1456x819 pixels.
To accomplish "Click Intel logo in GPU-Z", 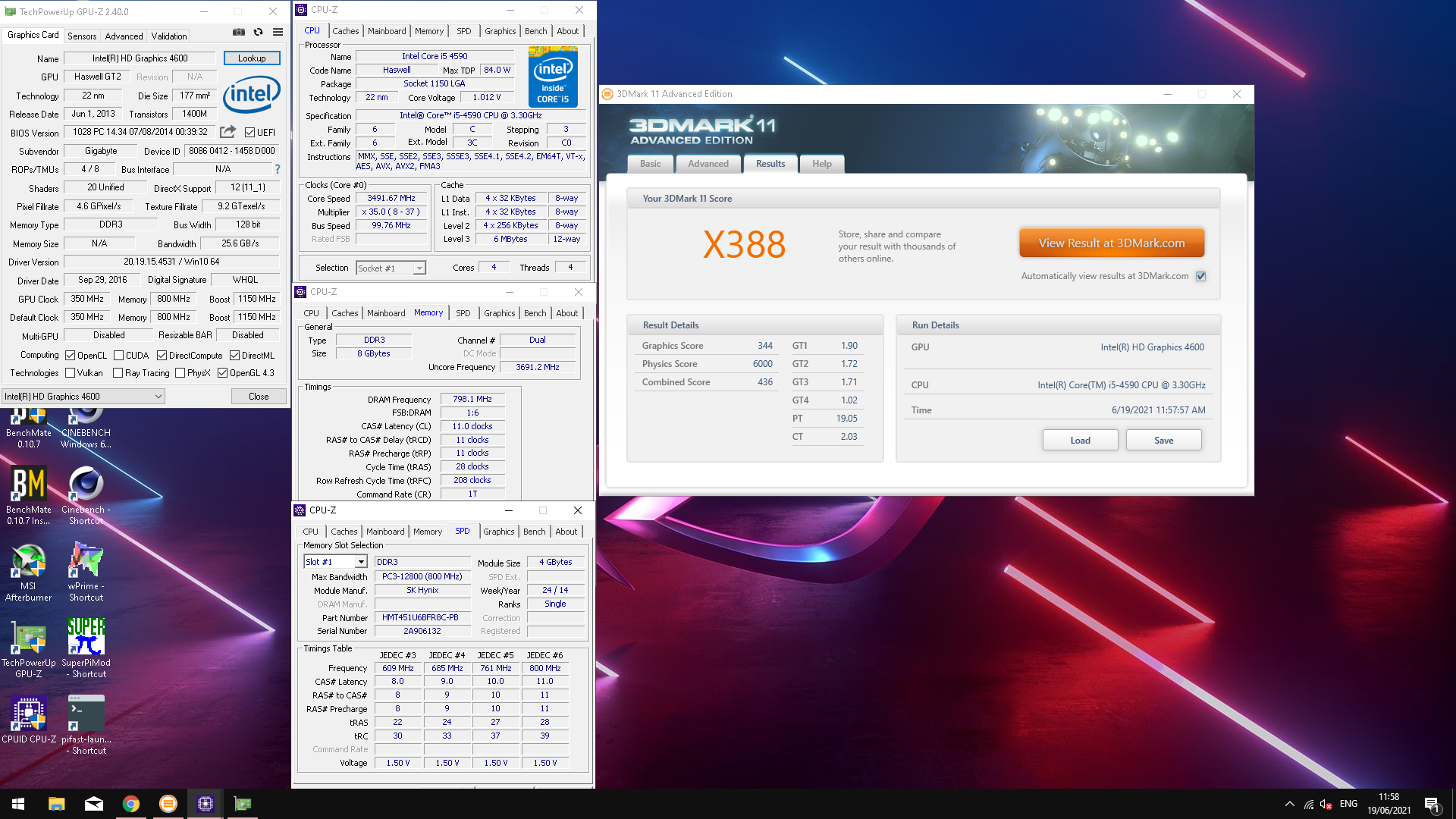I will (252, 96).
